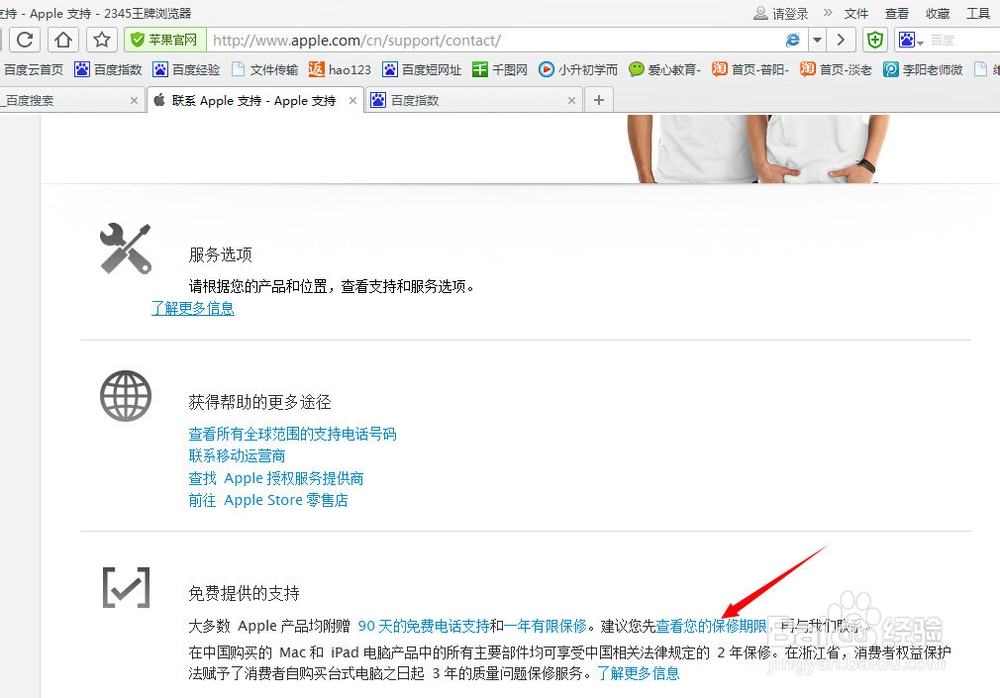
Task: Go to the browser home page icon
Action: (63, 40)
